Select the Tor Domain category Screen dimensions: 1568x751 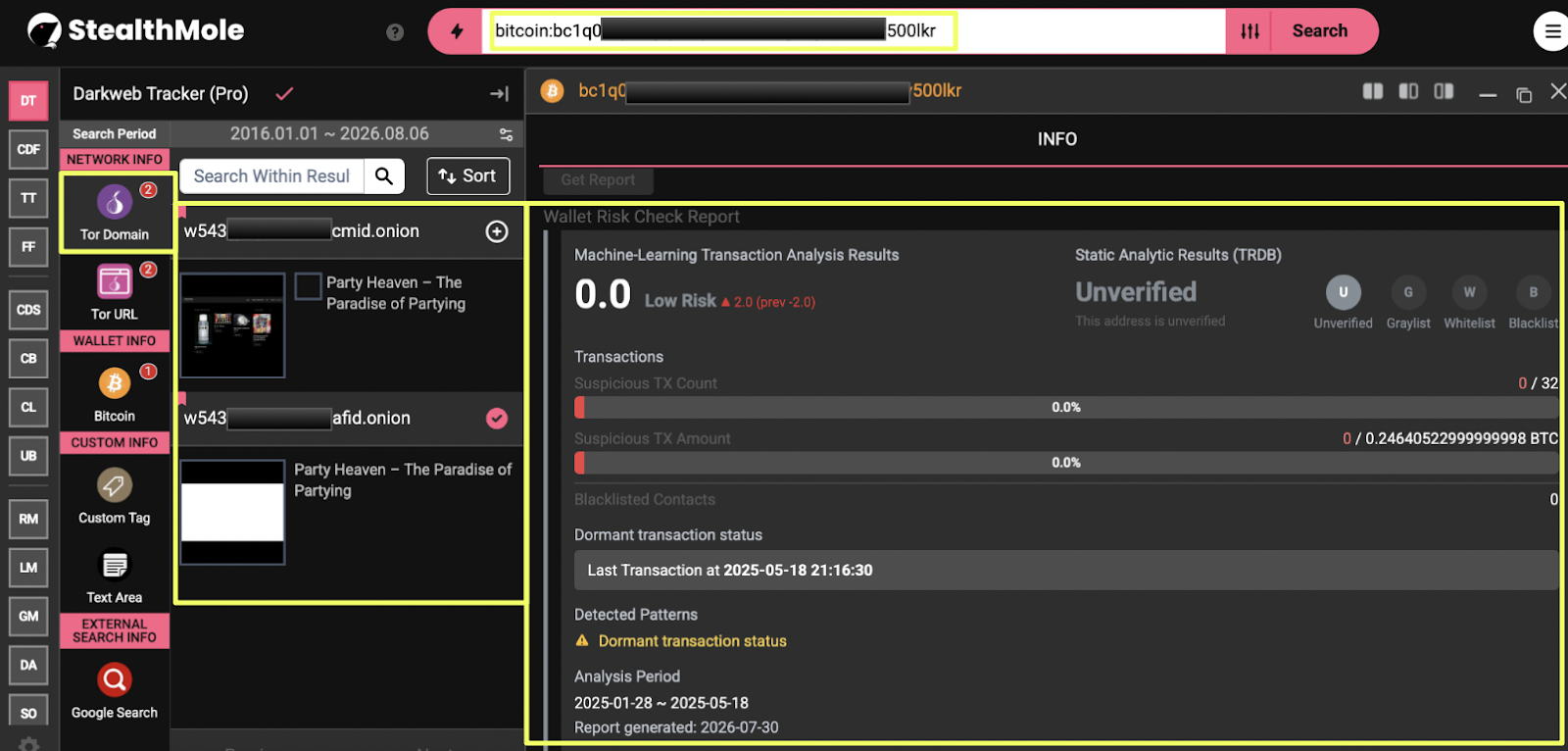[x=115, y=212]
